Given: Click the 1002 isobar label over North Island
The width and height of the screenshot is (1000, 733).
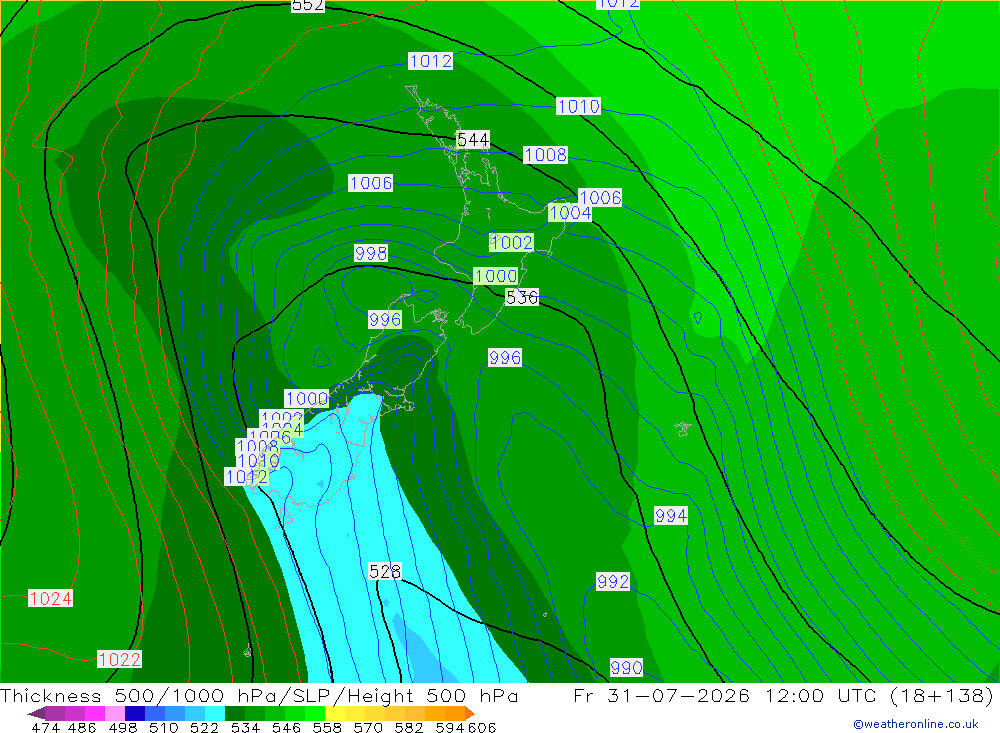Looking at the screenshot, I should tap(511, 242).
